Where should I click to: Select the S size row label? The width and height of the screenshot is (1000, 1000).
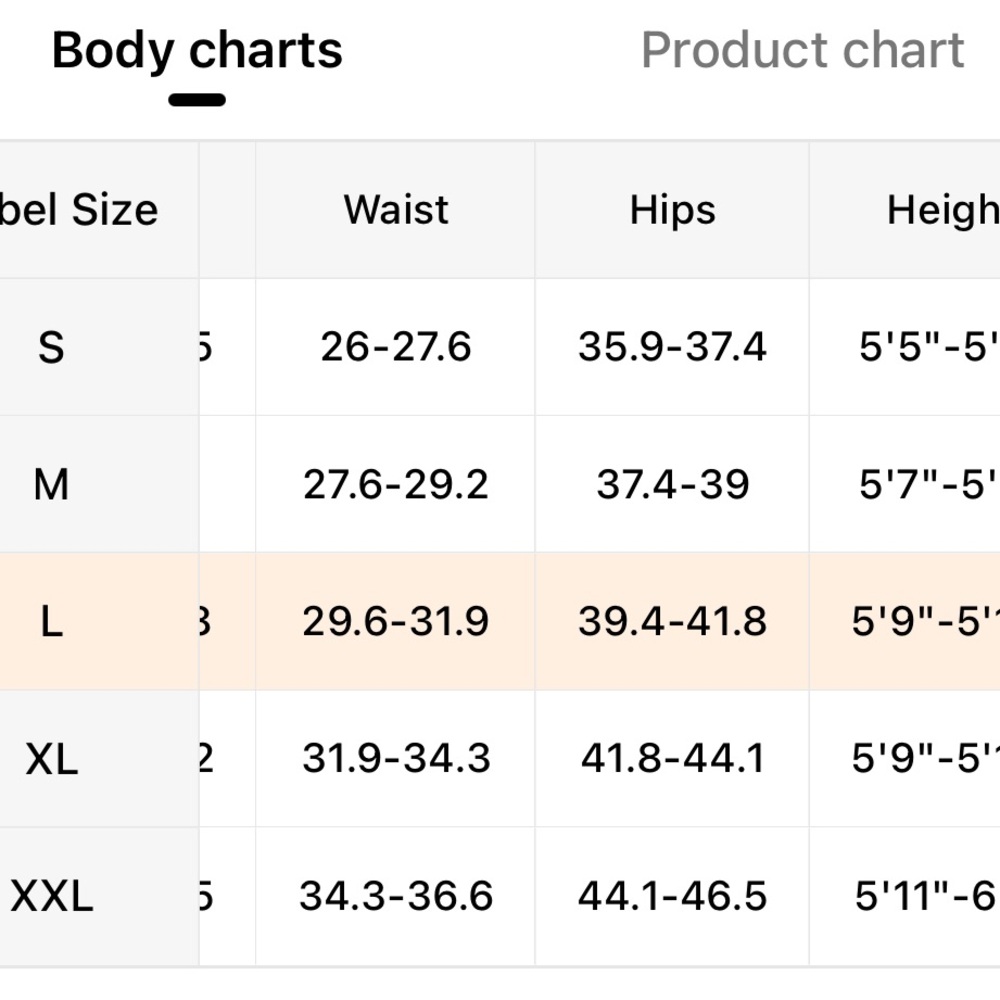click(51, 348)
